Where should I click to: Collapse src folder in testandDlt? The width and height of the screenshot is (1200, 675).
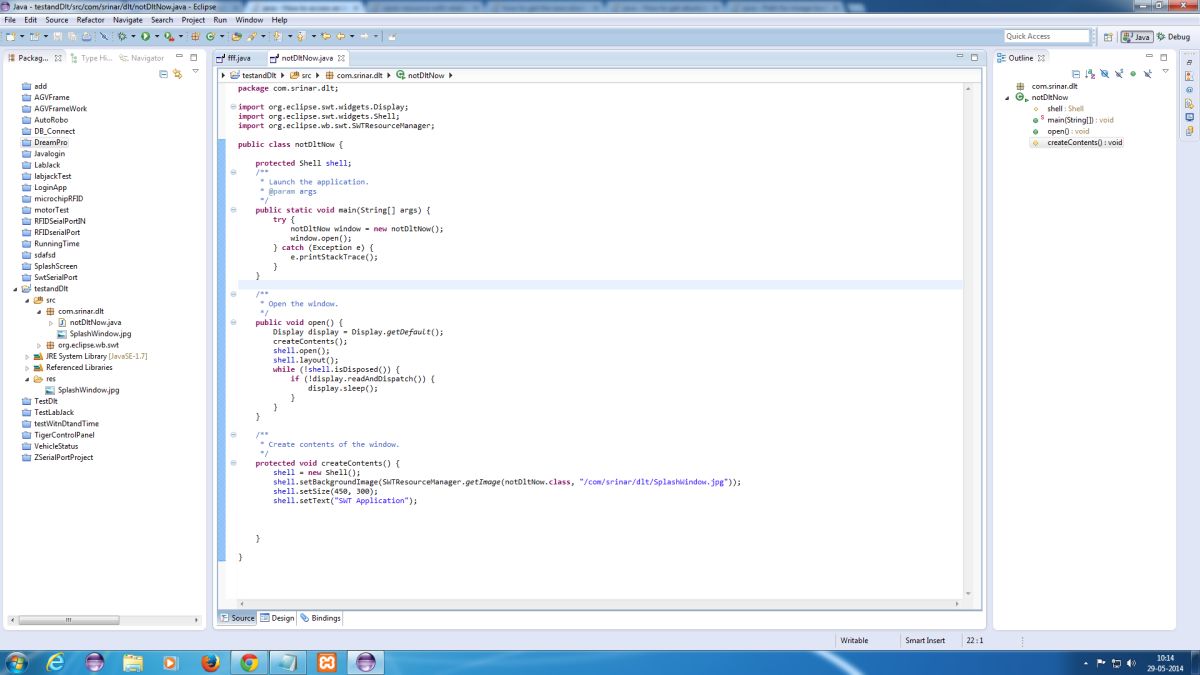(x=27, y=300)
